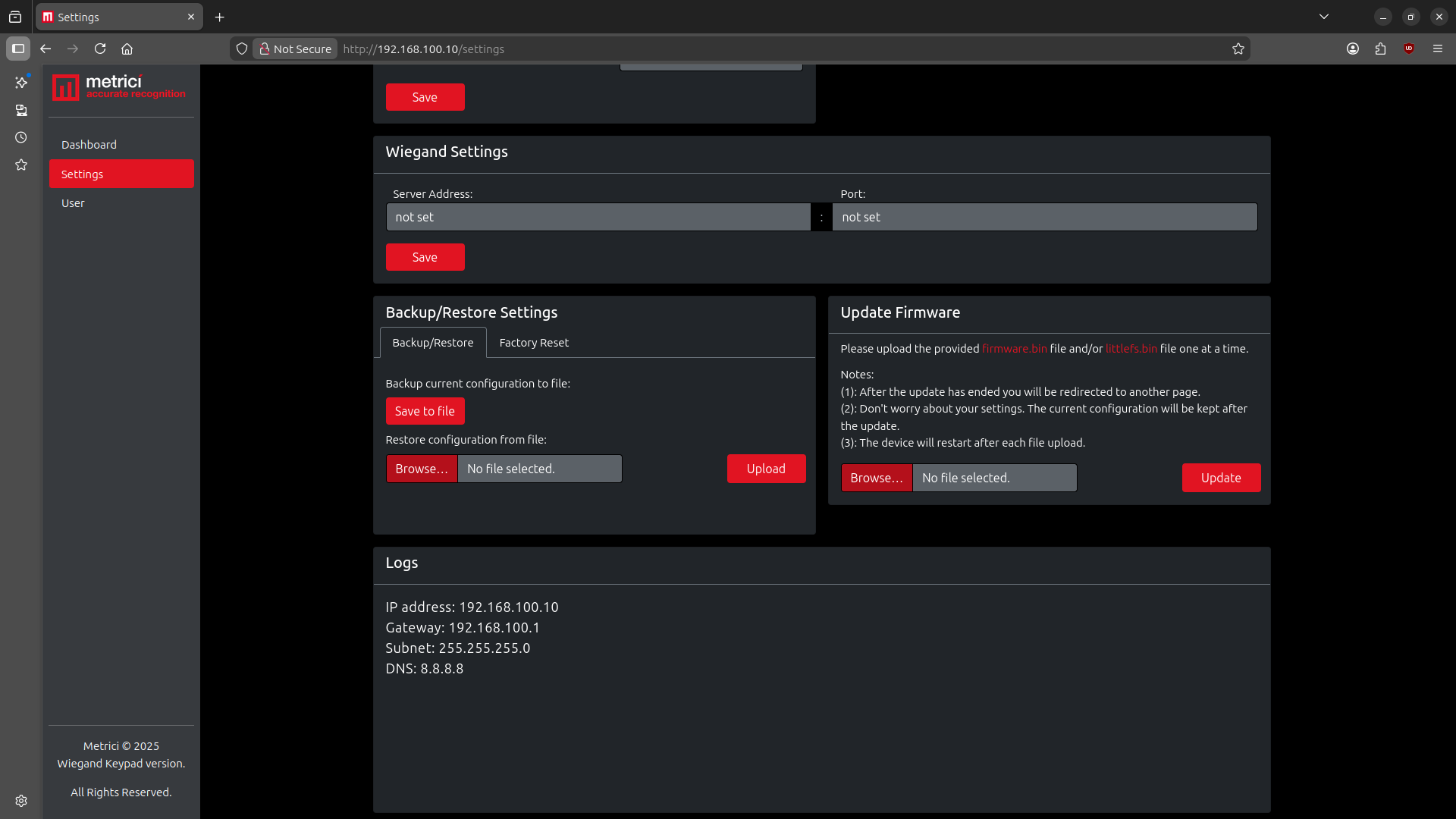Click the Wiegand Server Address field

coord(598,217)
